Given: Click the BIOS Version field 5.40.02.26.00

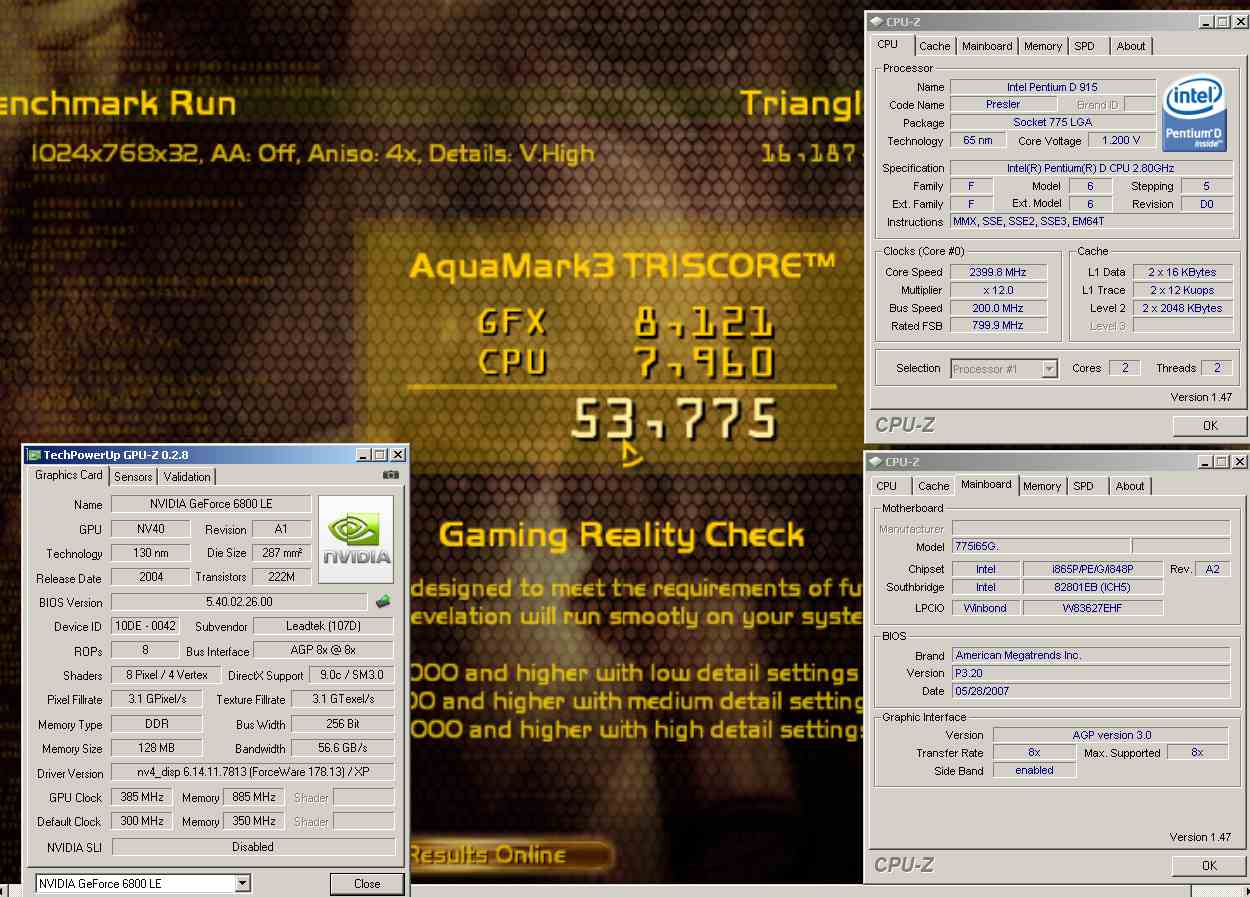Looking at the screenshot, I should (x=239, y=602).
